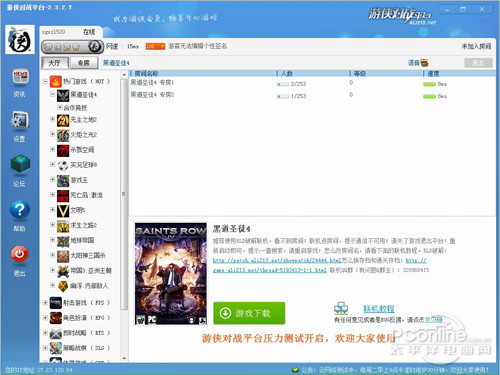Expand the 无主之地2 tree node
This screenshot has width=500, height=375.
click(x=52, y=119)
